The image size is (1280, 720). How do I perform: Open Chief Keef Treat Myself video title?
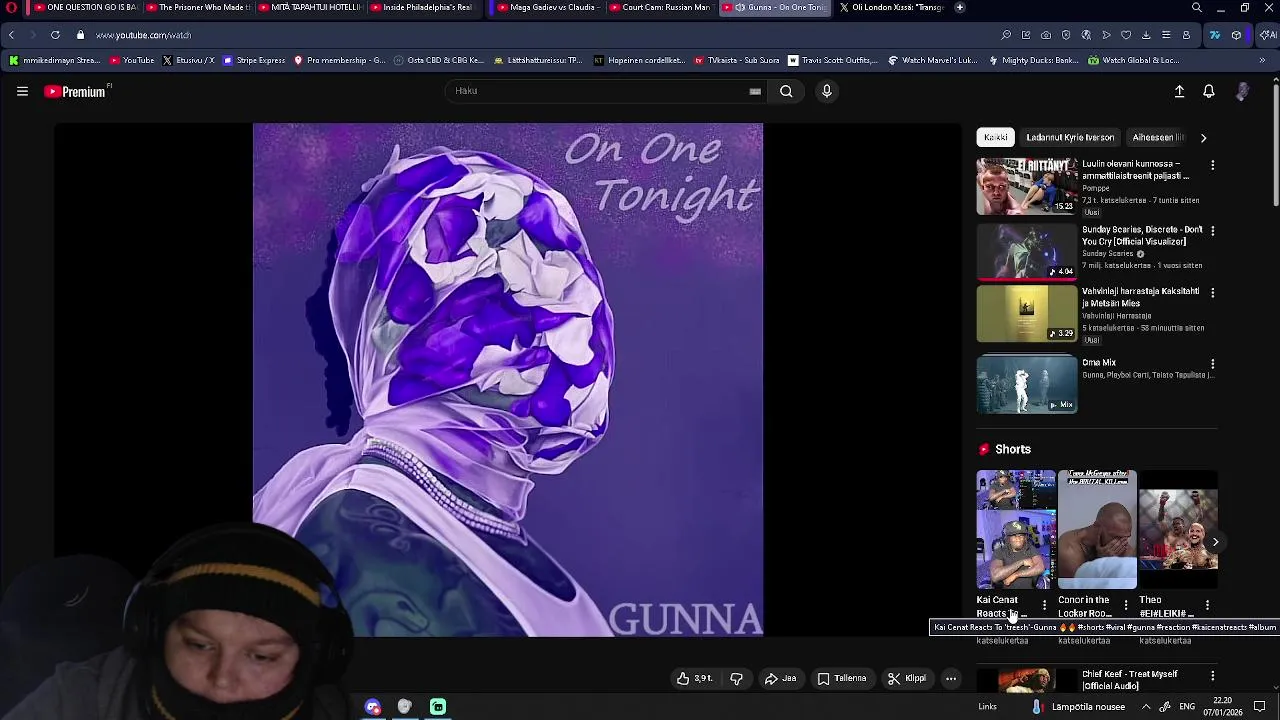click(1129, 680)
